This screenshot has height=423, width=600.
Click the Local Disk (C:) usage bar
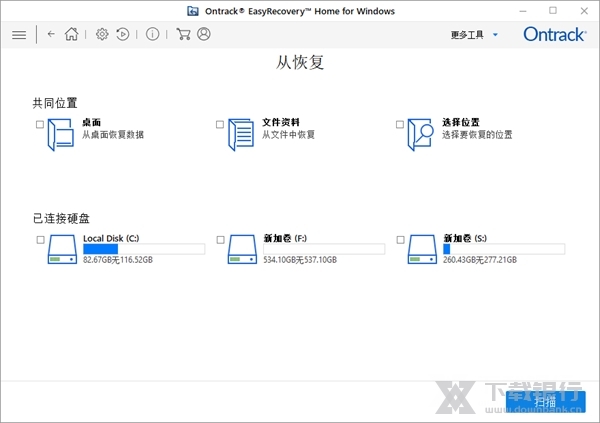[x=144, y=249]
